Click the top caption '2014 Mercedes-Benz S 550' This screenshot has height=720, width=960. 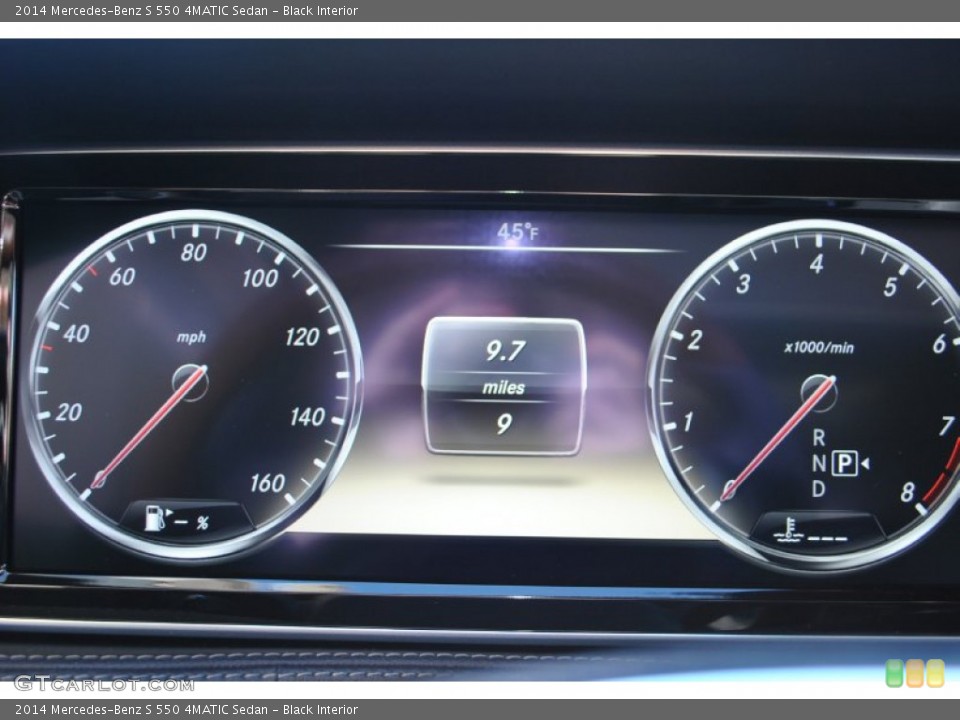tap(97, 10)
